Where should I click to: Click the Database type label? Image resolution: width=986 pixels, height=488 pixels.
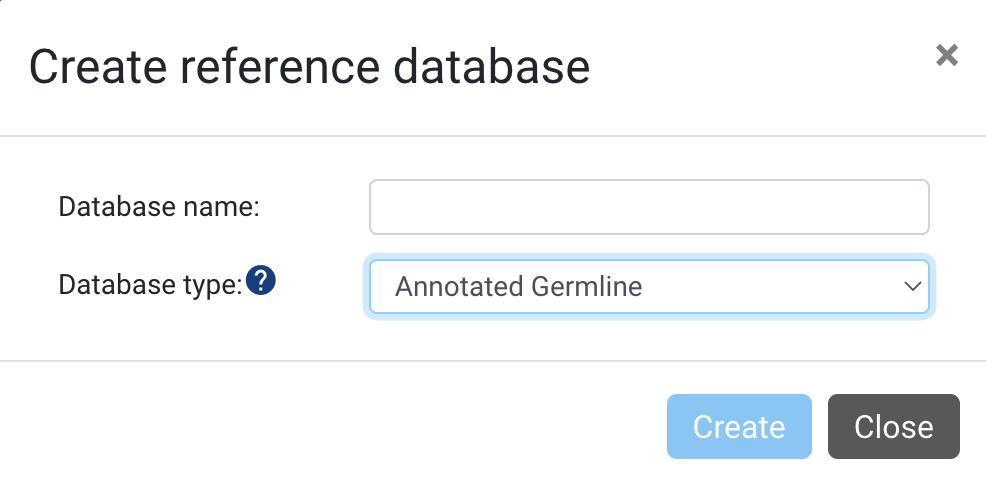(x=150, y=285)
